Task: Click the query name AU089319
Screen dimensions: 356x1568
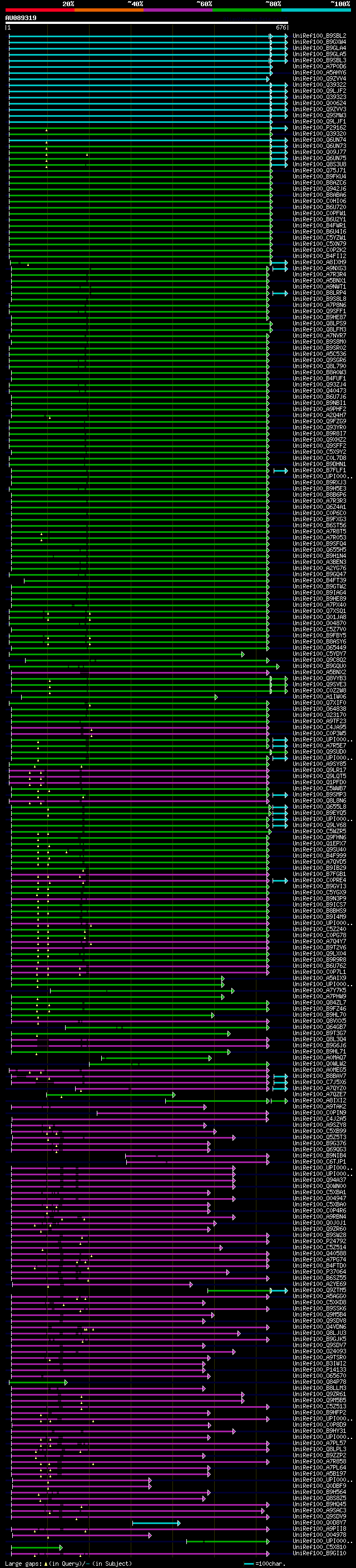Action: [x=21, y=18]
